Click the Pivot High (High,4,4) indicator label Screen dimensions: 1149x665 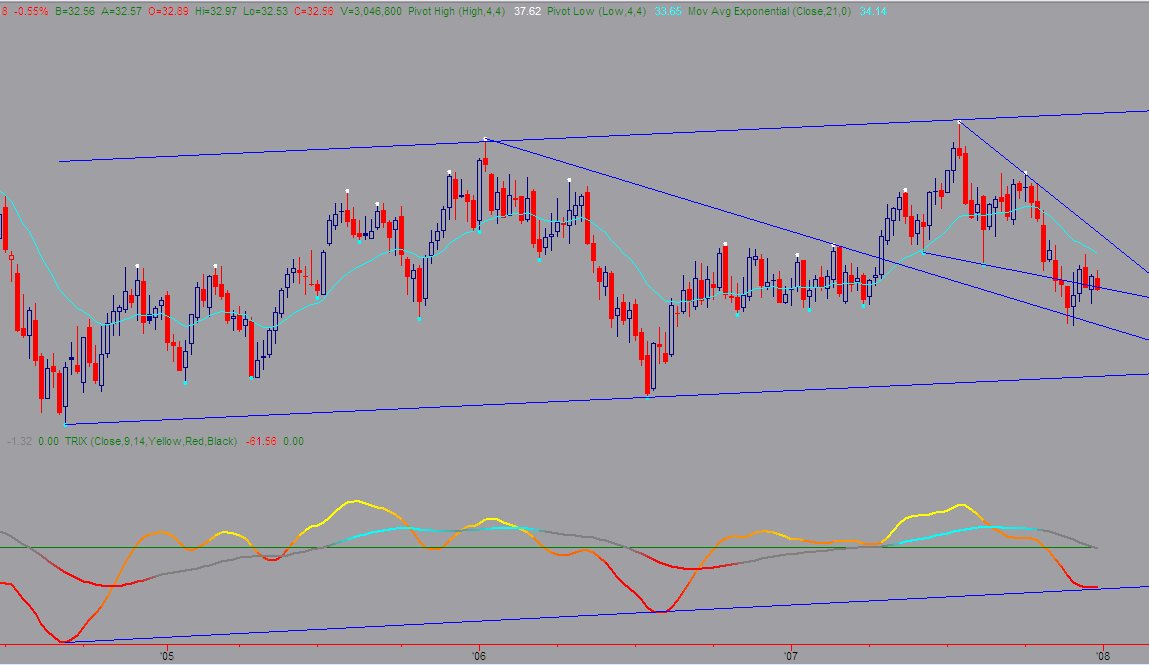tap(457, 12)
